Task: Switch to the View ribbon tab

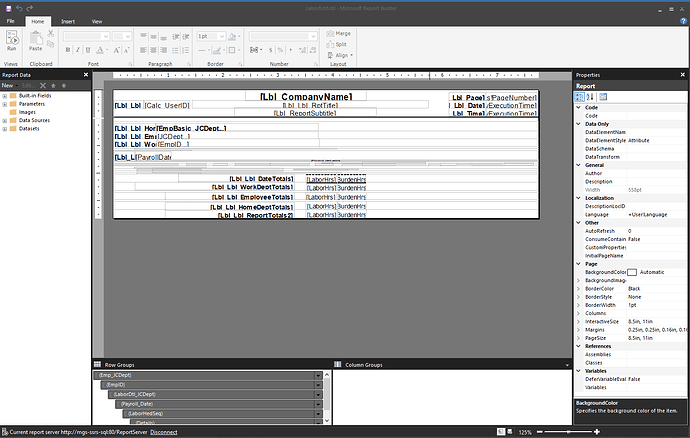Action: pyautogui.click(x=97, y=21)
